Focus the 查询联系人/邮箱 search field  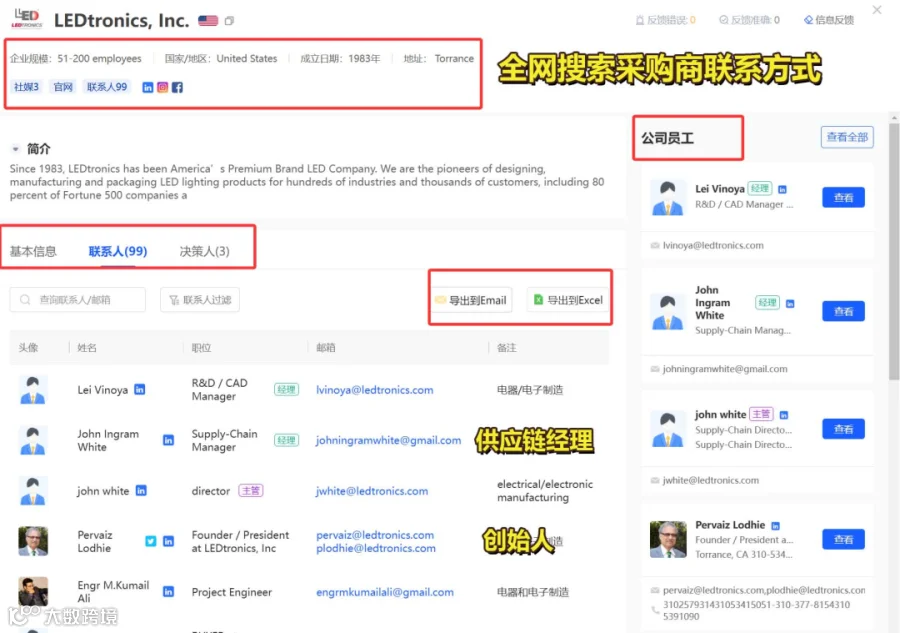[77, 300]
